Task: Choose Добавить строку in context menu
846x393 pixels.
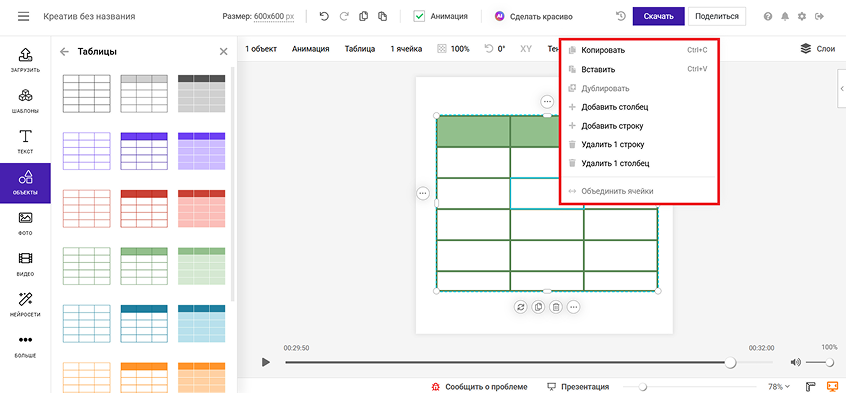Action: click(639, 126)
